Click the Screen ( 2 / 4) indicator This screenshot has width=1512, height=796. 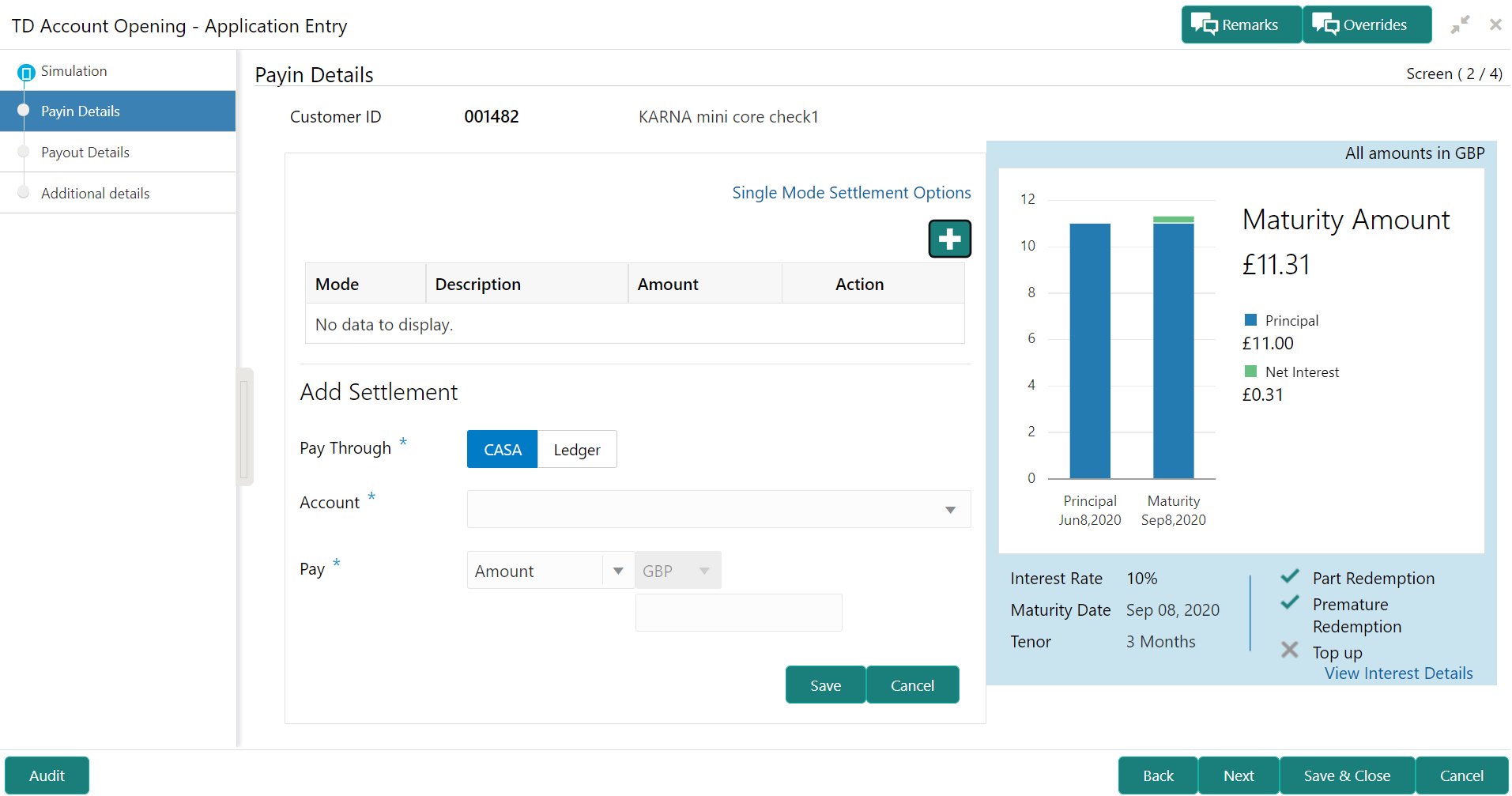coord(1454,74)
